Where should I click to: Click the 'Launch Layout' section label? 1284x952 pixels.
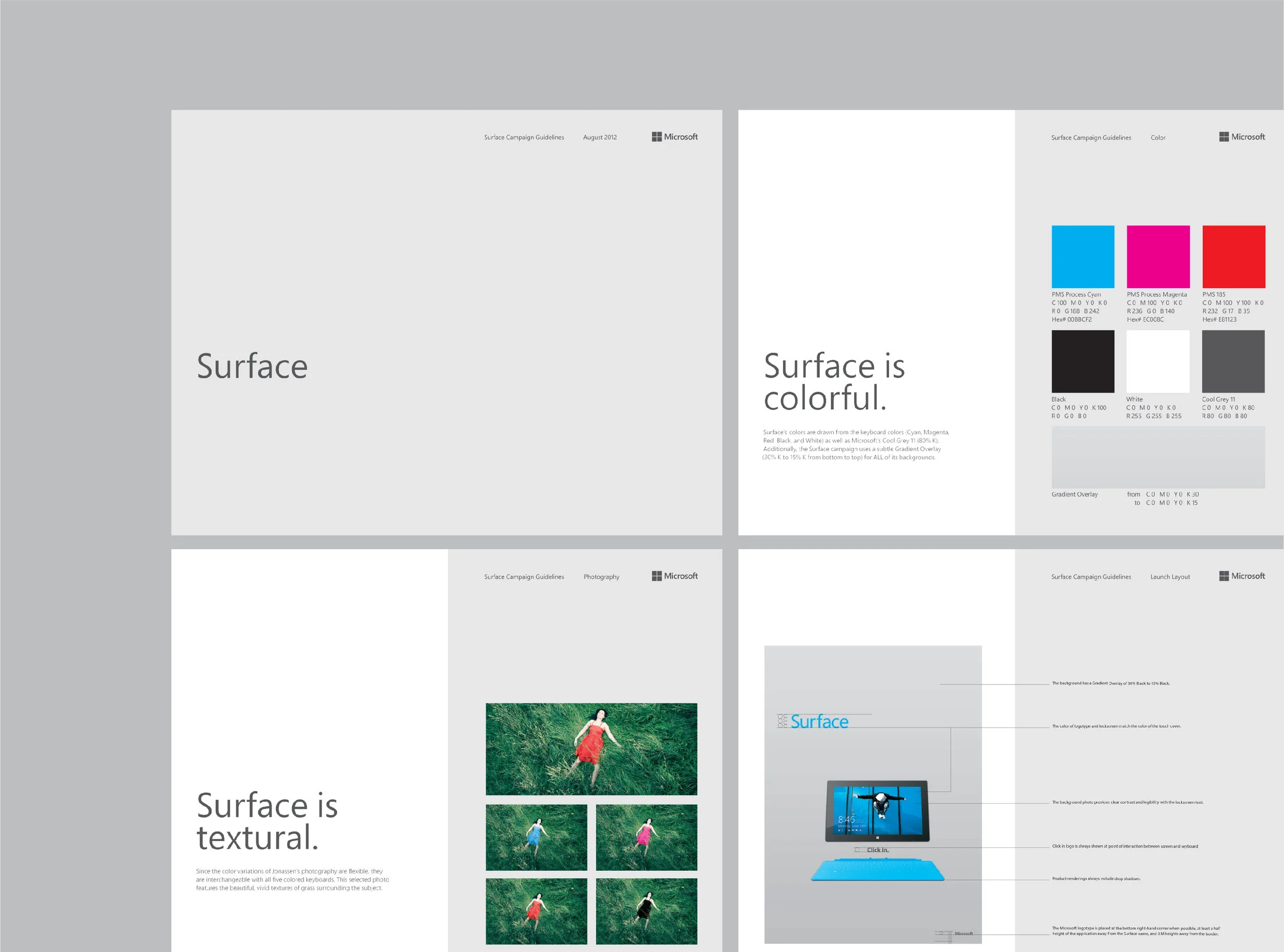pos(1170,577)
